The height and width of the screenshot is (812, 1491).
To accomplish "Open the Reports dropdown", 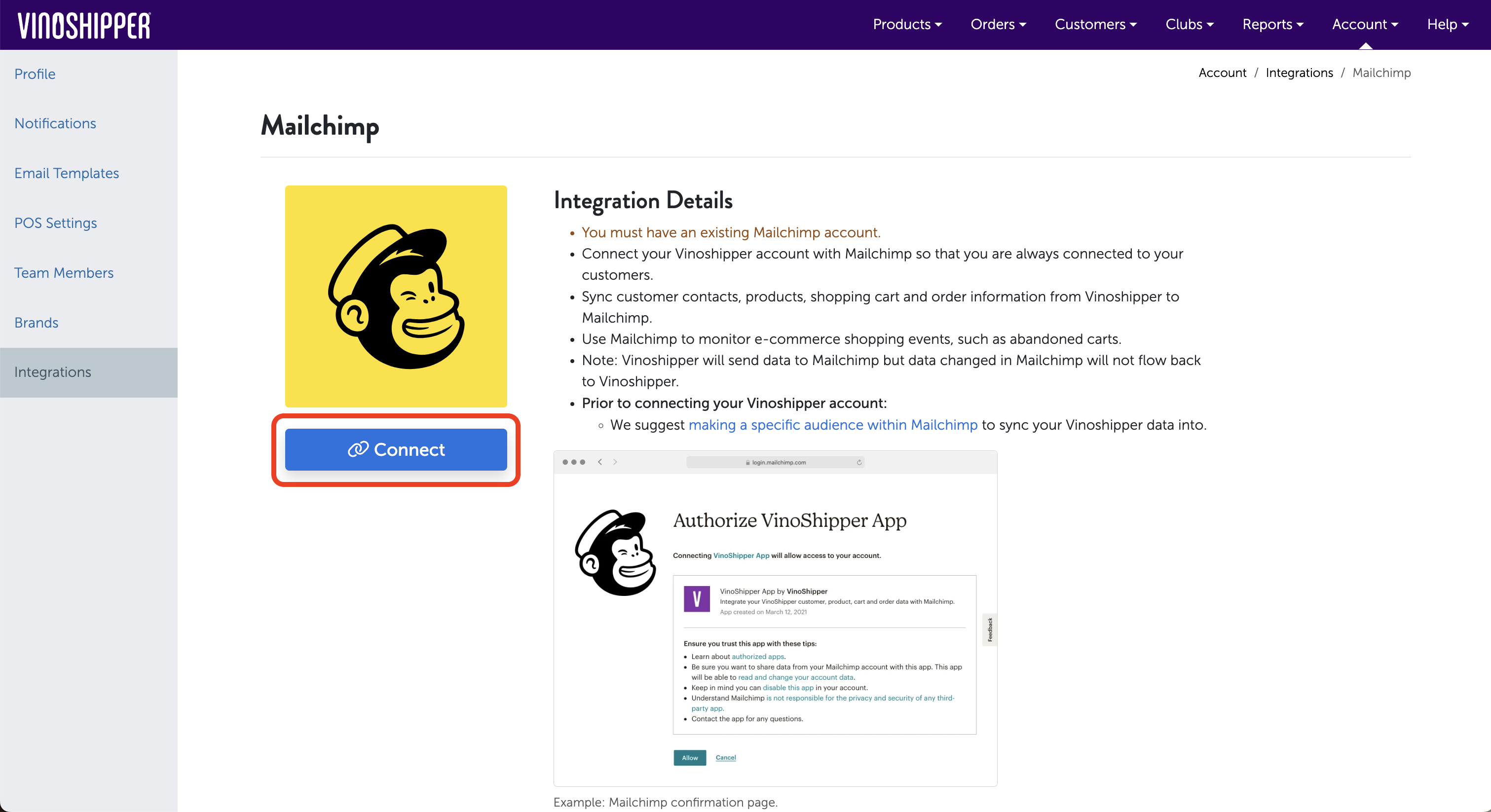I will (1272, 24).
